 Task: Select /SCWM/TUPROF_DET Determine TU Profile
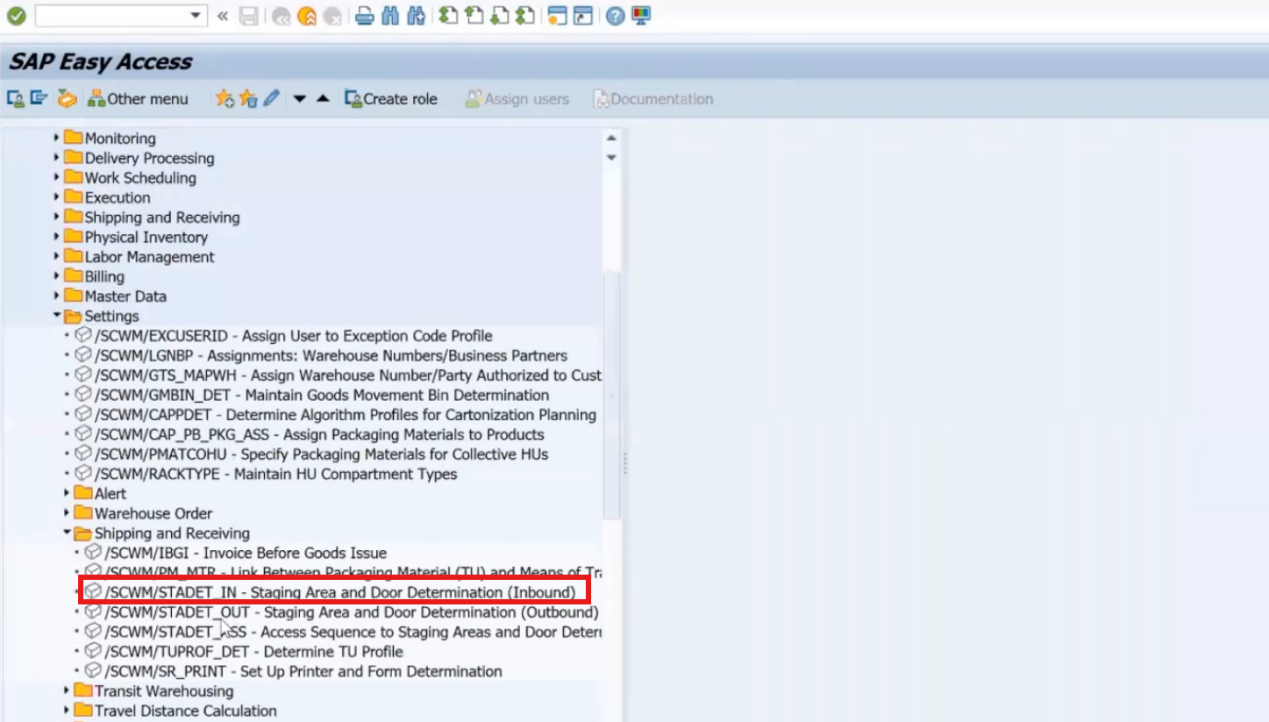tap(244, 651)
